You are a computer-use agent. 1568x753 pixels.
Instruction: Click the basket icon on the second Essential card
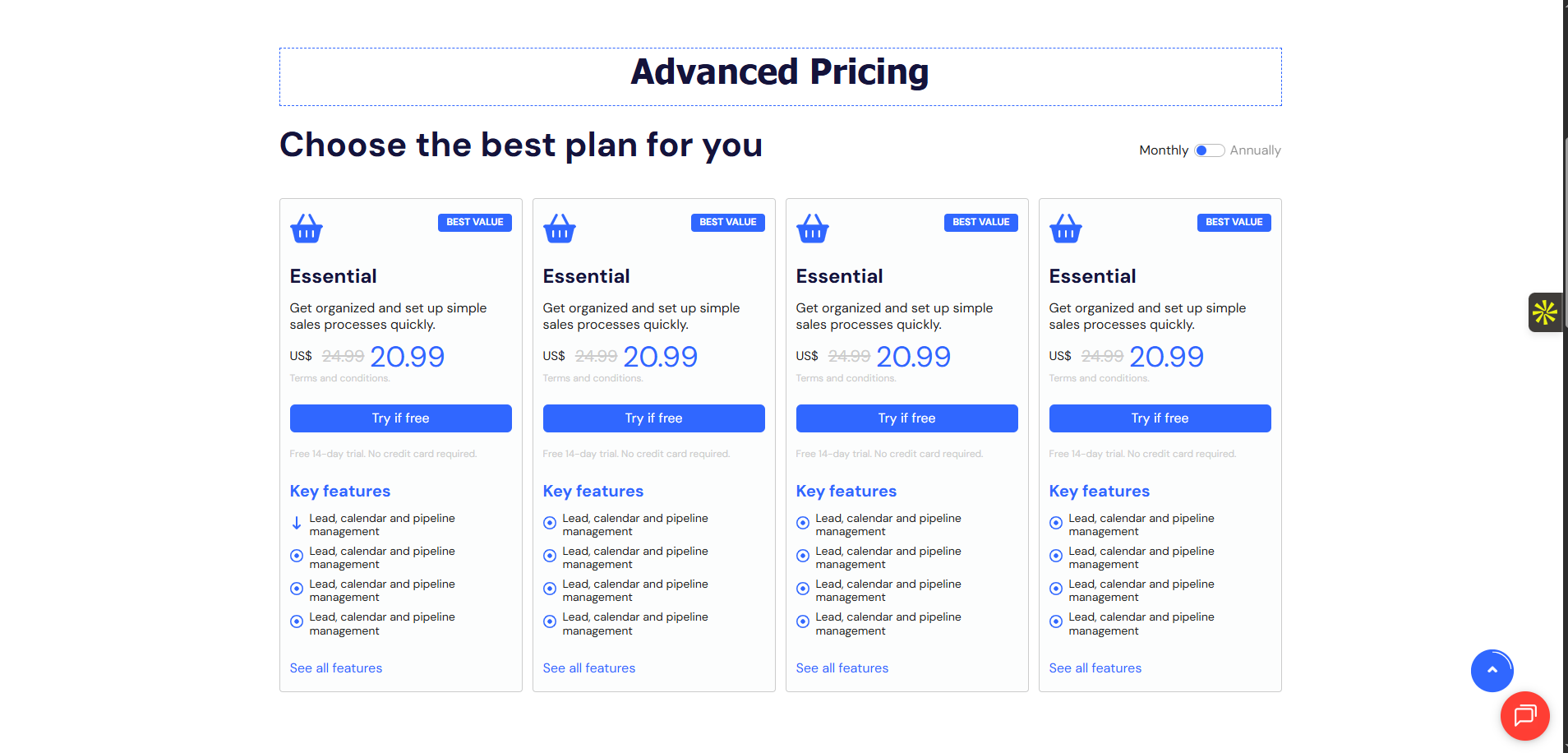tap(559, 229)
